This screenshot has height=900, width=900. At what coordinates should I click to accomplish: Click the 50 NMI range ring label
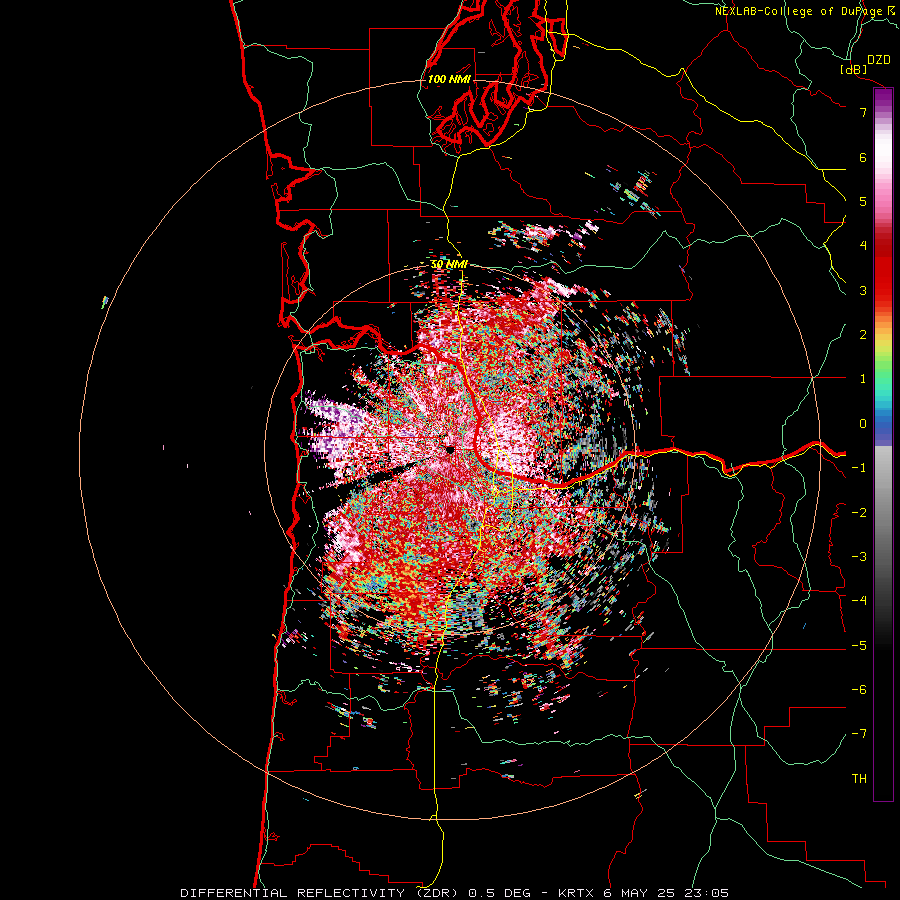449,264
